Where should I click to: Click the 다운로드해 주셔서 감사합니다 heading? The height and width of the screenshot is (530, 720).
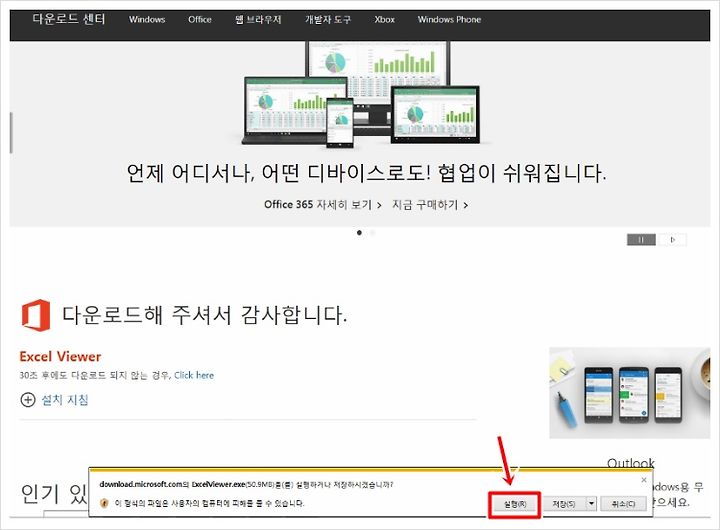(204, 315)
